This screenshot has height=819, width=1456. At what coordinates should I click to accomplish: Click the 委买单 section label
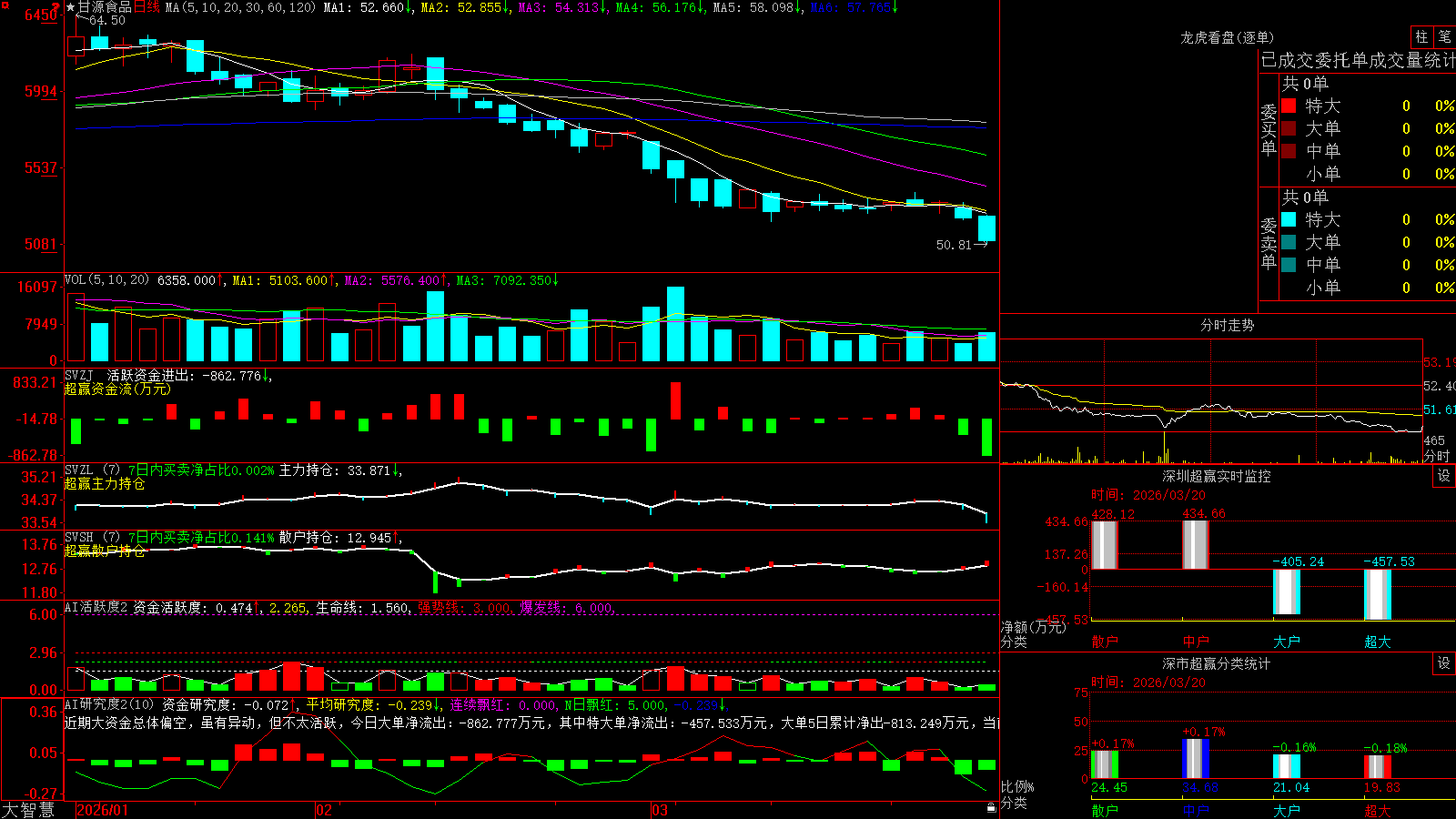click(1269, 130)
